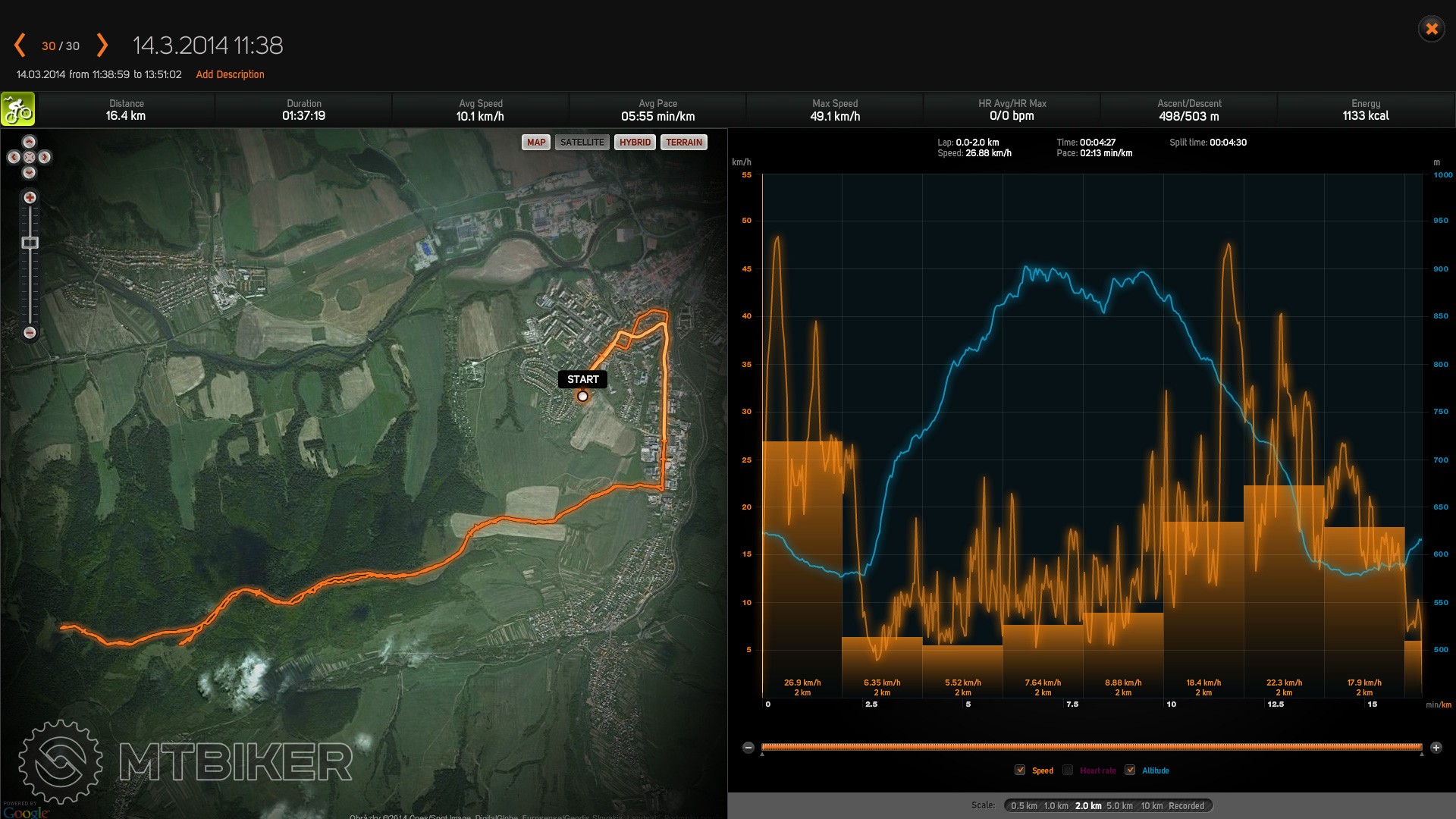Toggle the Altitude checkbox
Screen dimensions: 1456x819
tap(1130, 770)
